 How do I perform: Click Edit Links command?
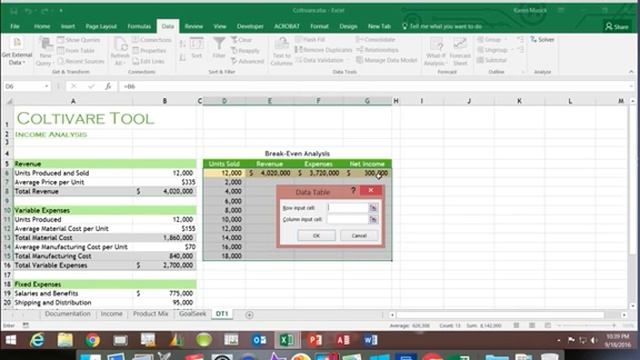(149, 61)
